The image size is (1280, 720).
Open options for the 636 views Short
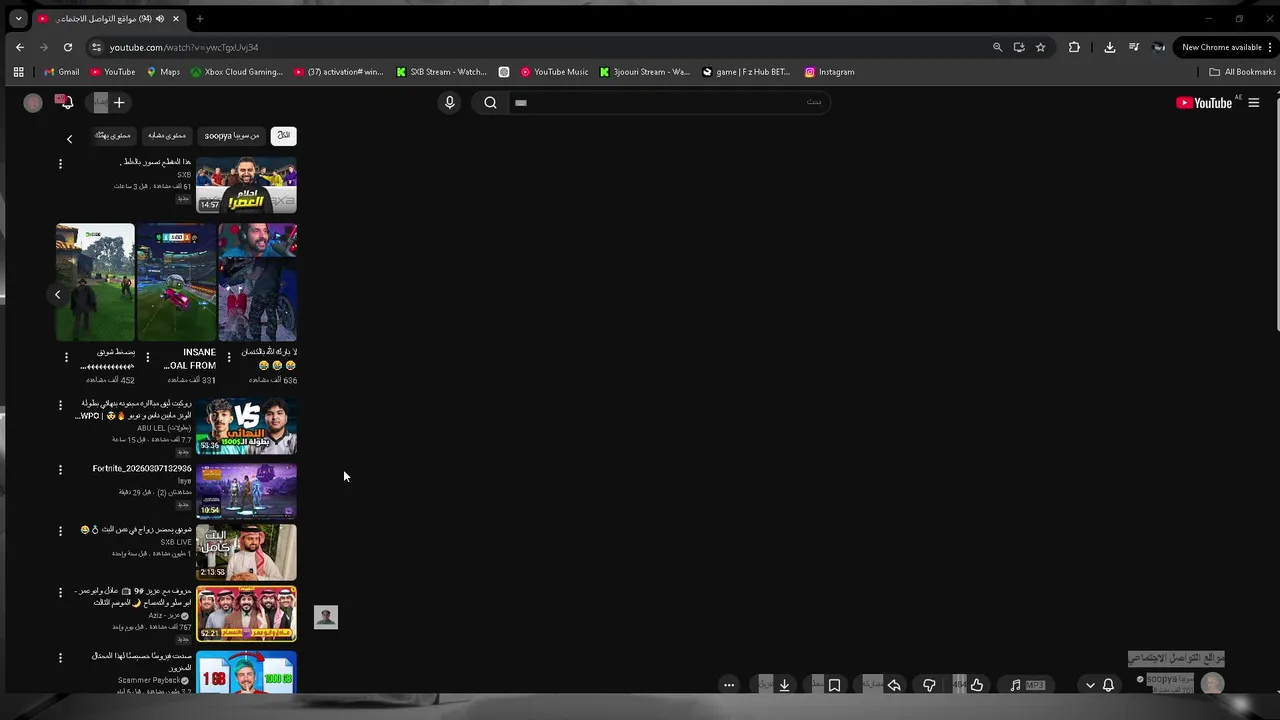(229, 357)
